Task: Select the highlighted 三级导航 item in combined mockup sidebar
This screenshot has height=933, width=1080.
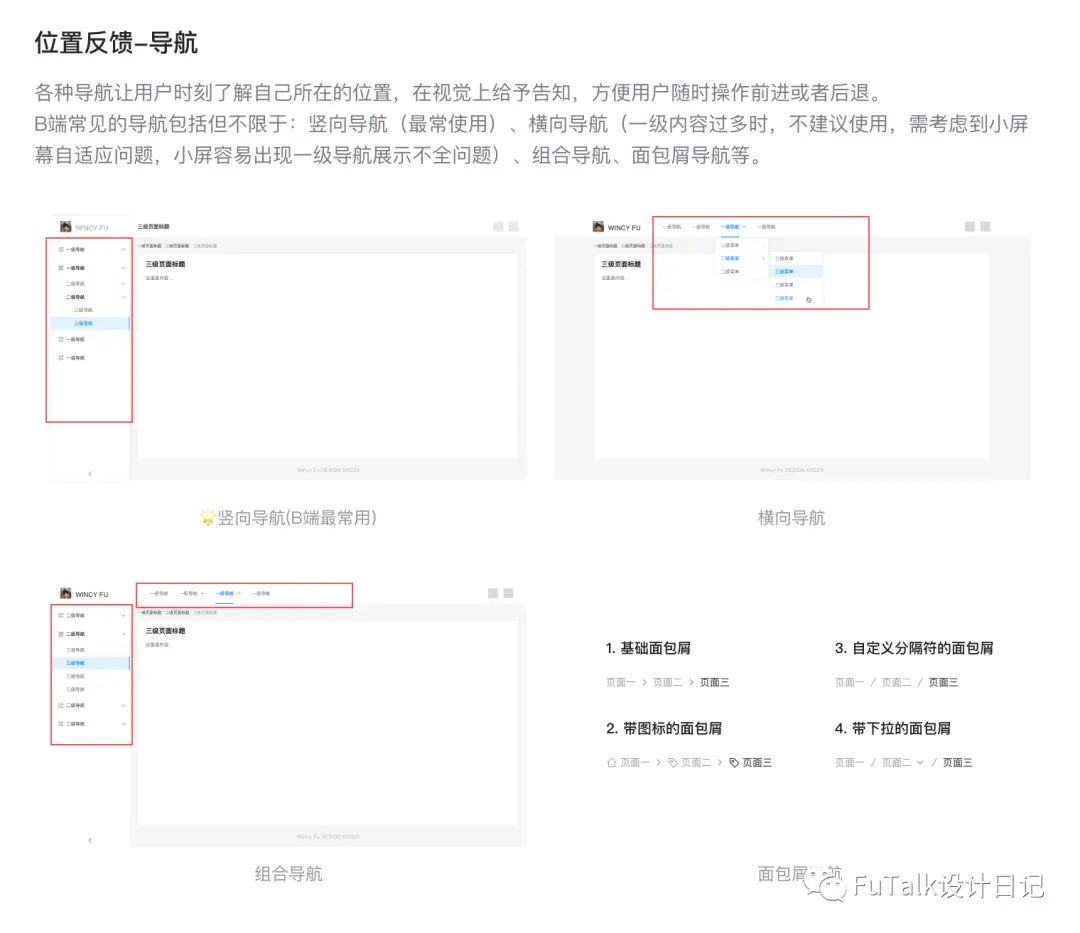Action: pos(91,663)
